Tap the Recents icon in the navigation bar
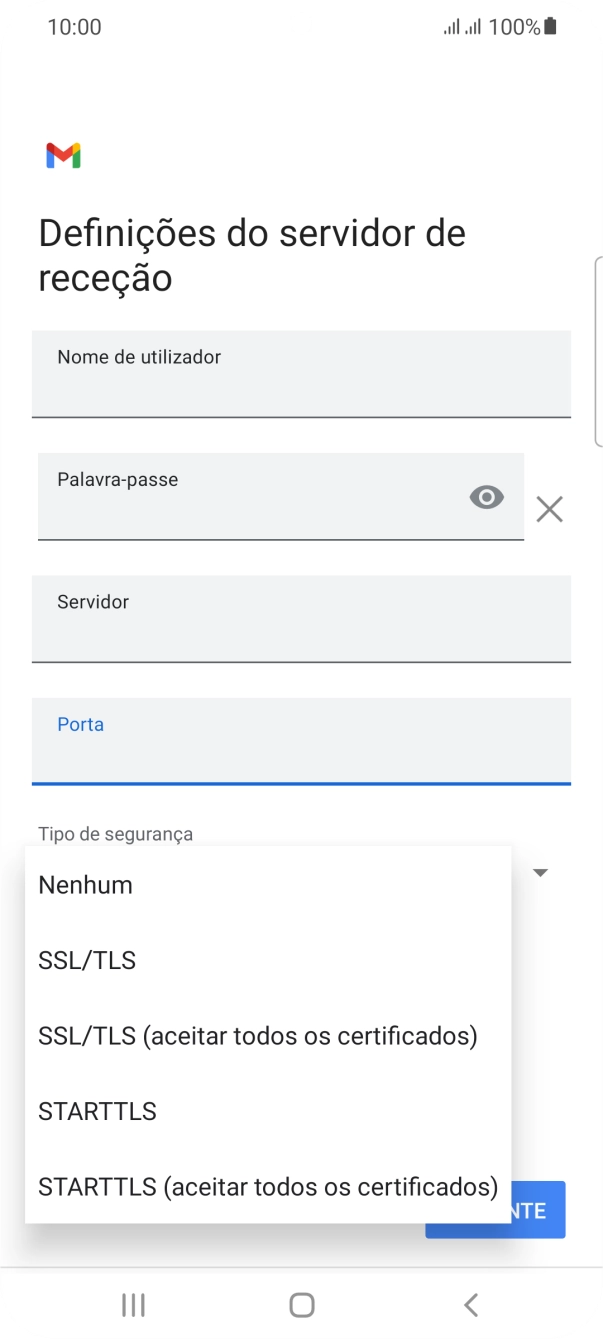Image resolution: width=603 pixels, height=1342 pixels. pos(132,1304)
